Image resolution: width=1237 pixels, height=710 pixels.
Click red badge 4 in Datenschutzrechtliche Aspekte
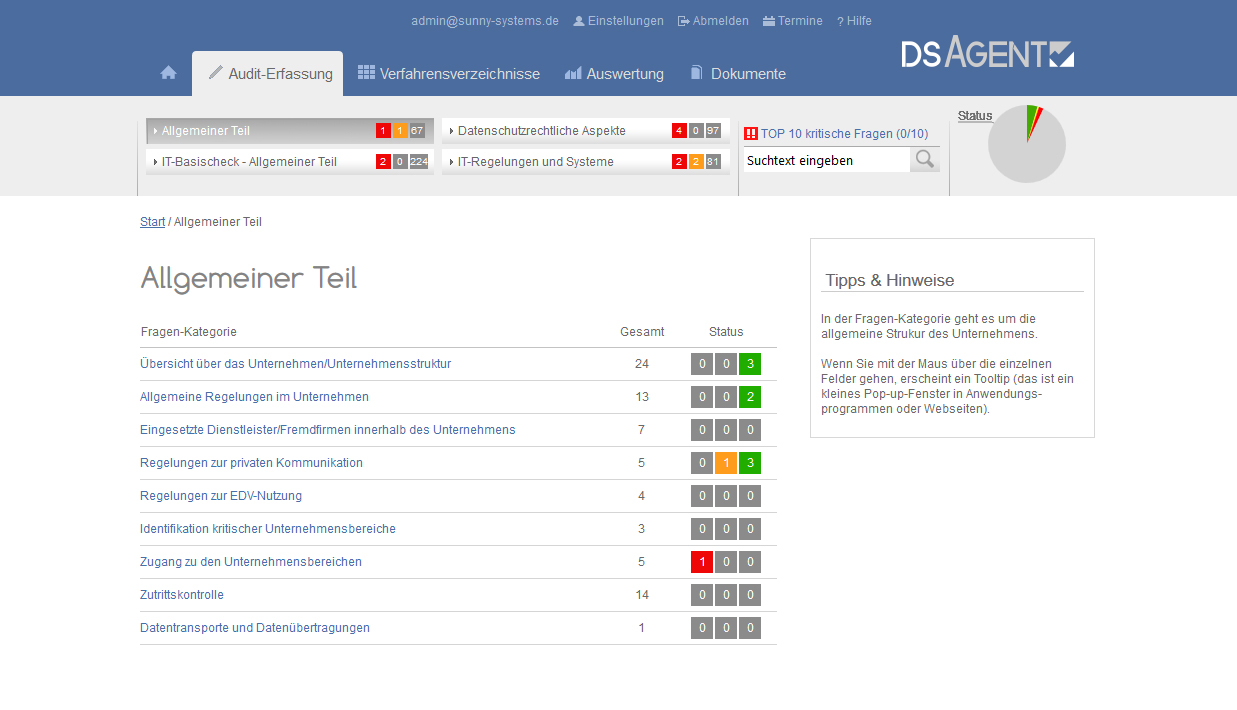[679, 131]
